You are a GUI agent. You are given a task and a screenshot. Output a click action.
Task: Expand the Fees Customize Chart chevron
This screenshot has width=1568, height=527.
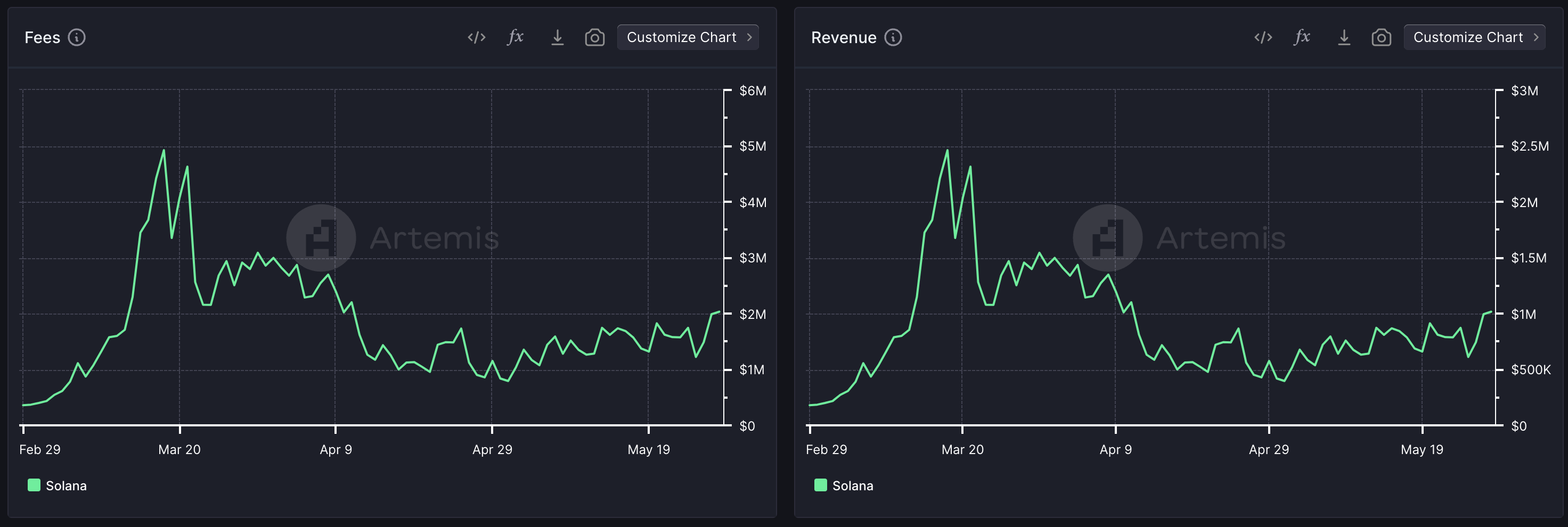tap(749, 38)
